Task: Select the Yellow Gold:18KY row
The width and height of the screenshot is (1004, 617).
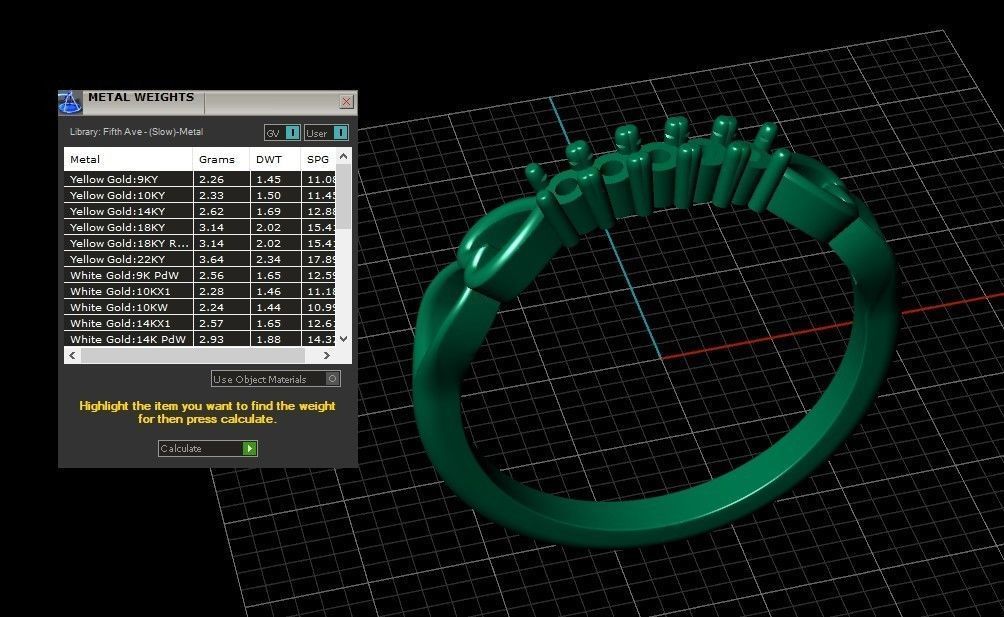Action: coord(200,227)
